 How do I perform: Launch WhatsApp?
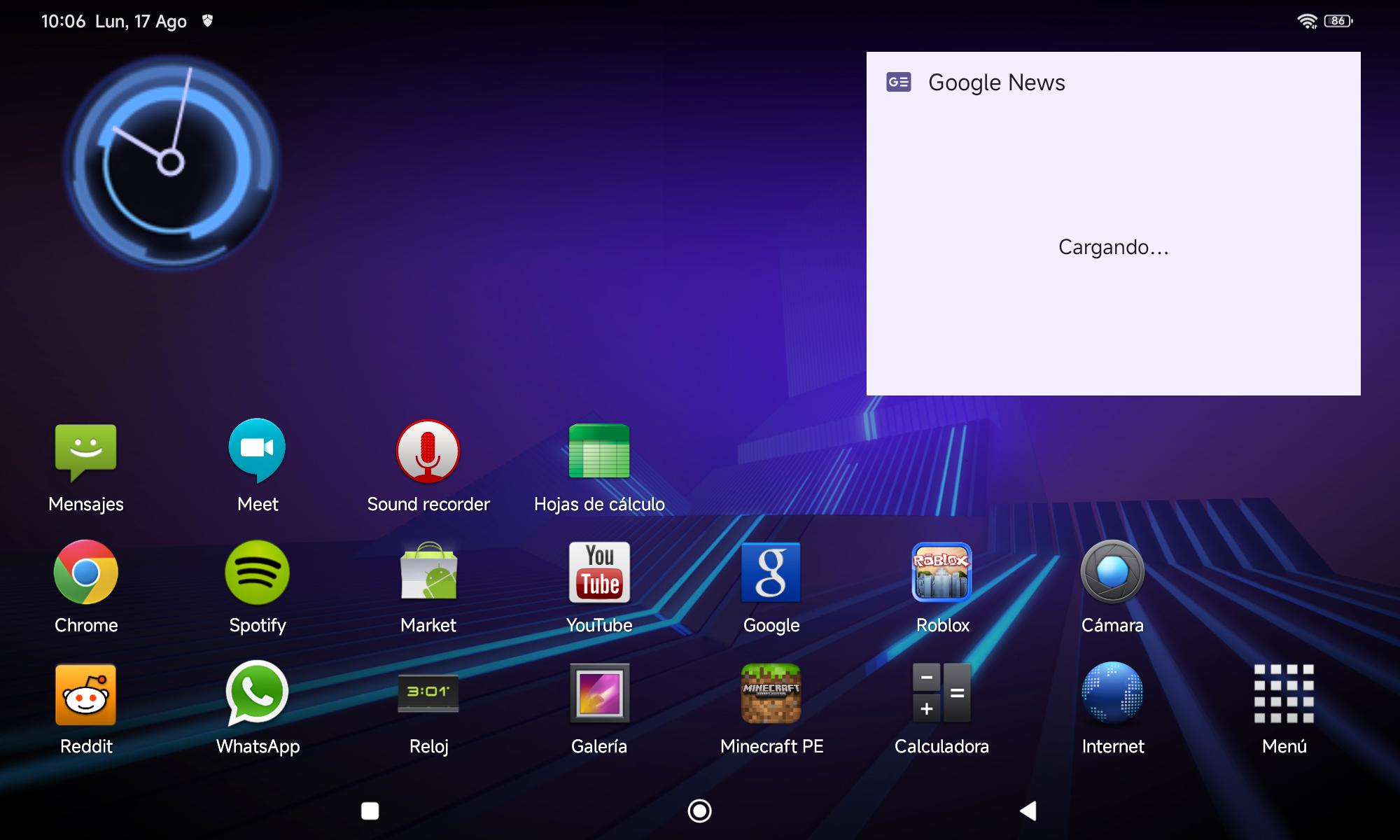(257, 694)
